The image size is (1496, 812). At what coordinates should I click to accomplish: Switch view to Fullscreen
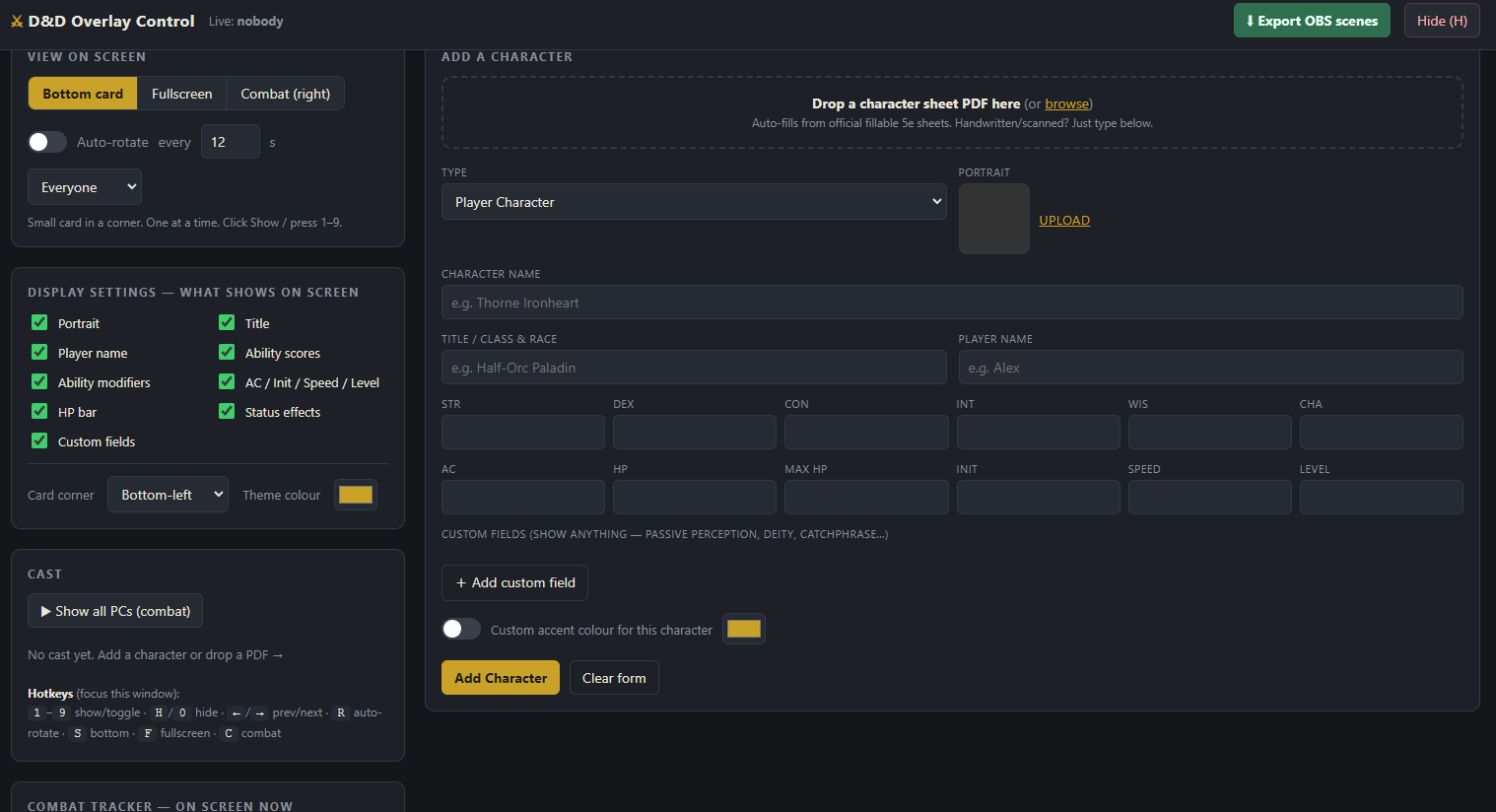point(181,94)
